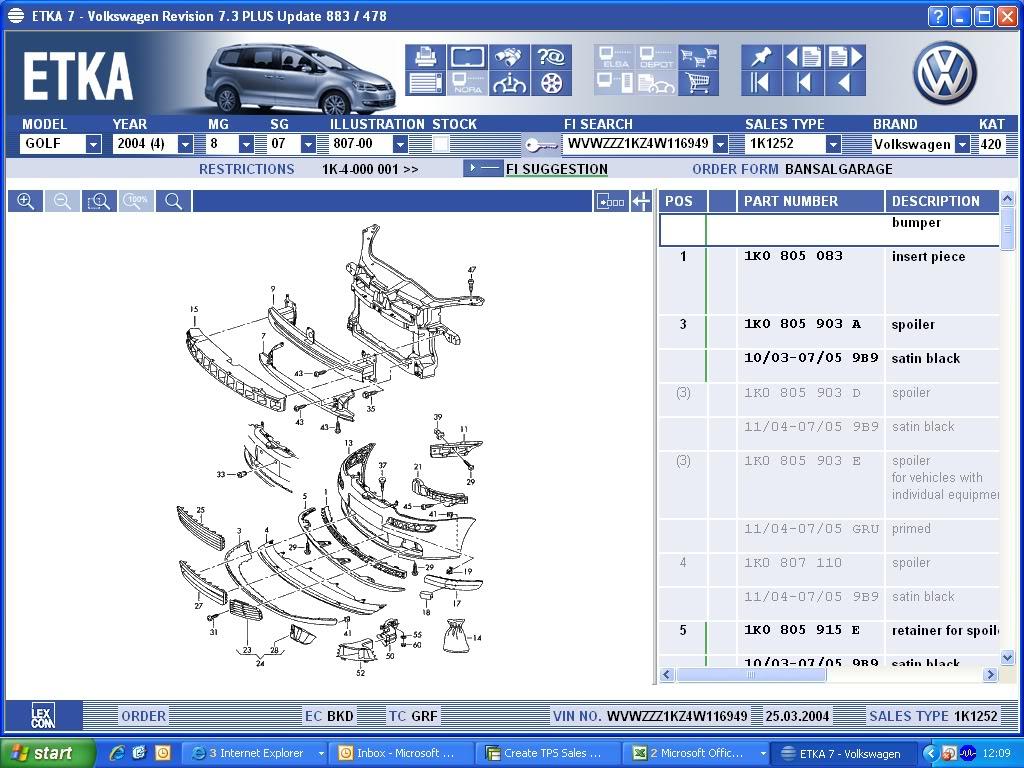Open the list view icon below printer

tap(426, 83)
